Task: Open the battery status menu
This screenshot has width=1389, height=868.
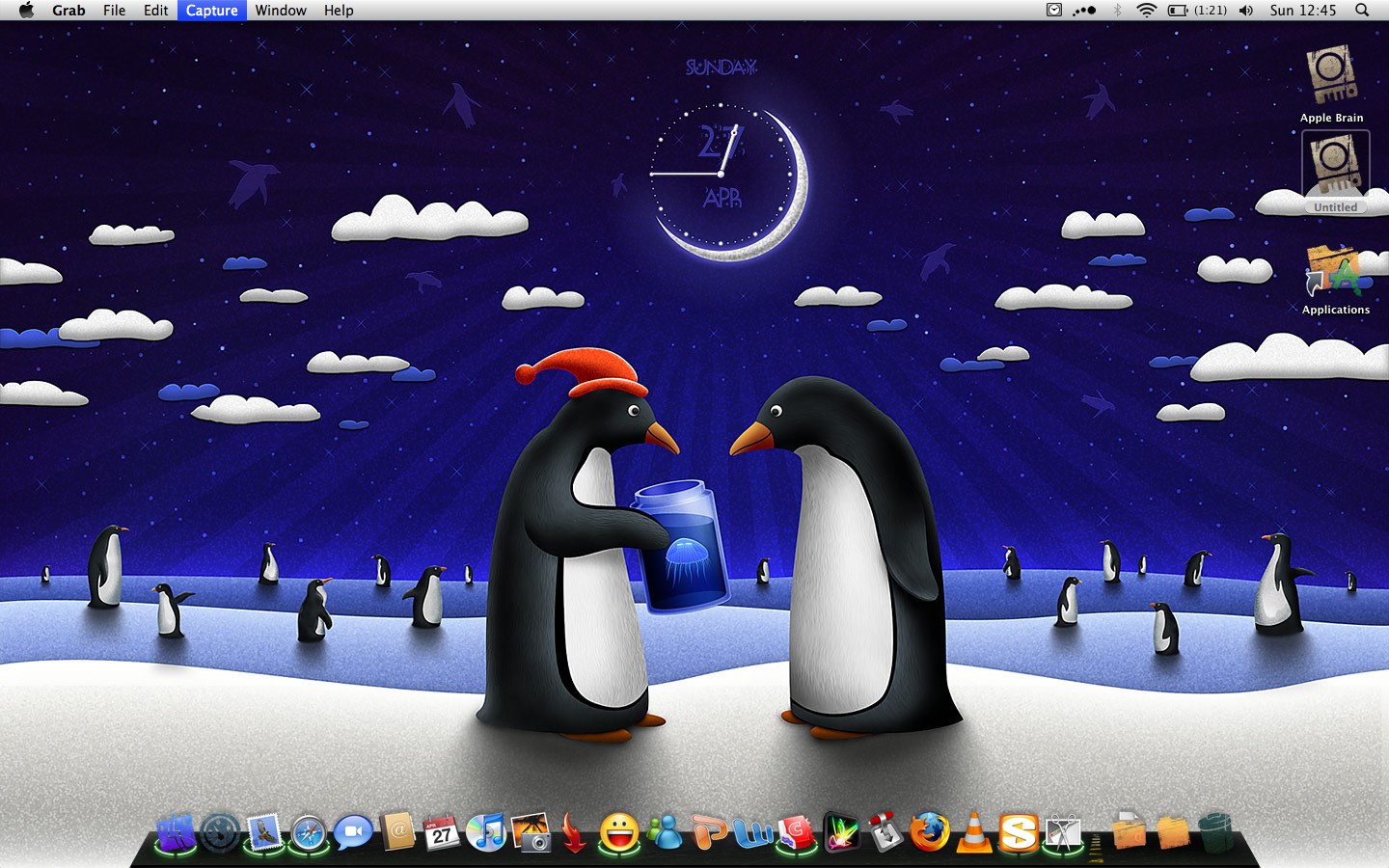Action: tap(1197, 11)
